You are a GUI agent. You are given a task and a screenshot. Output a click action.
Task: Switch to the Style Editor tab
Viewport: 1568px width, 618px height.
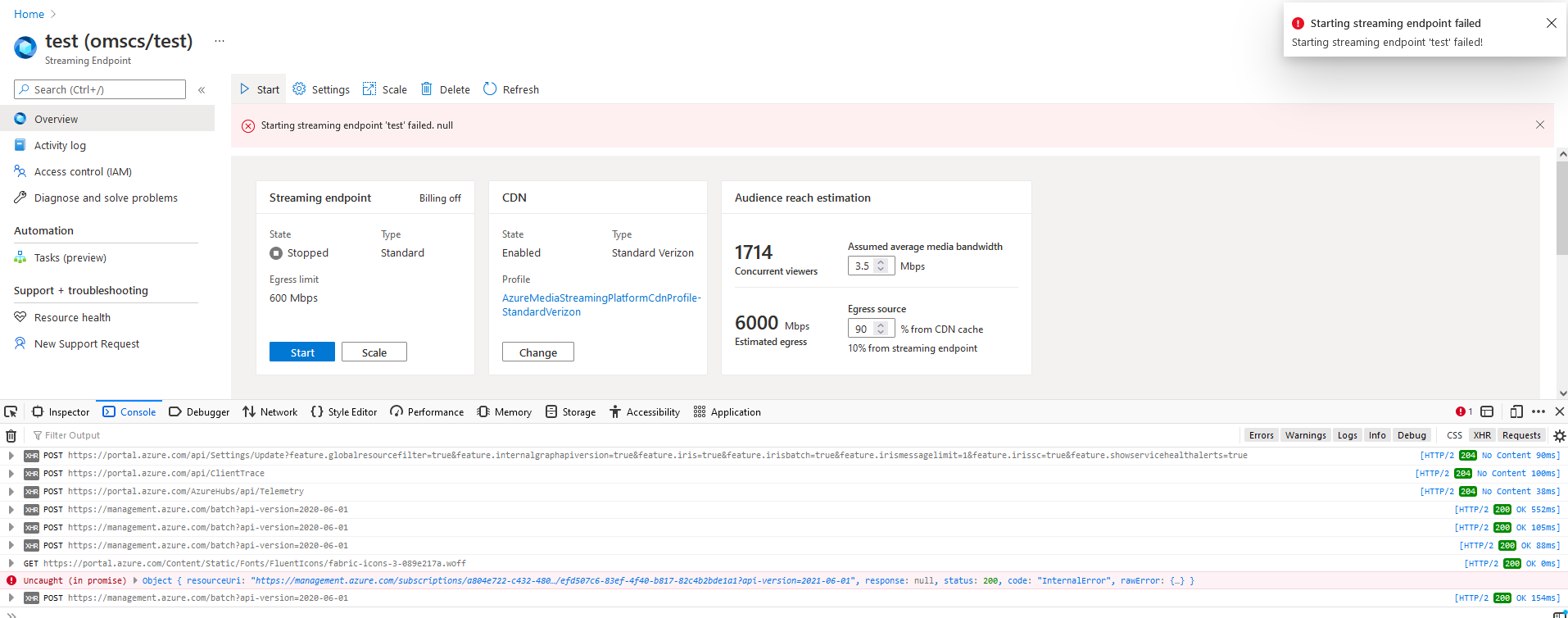click(344, 411)
